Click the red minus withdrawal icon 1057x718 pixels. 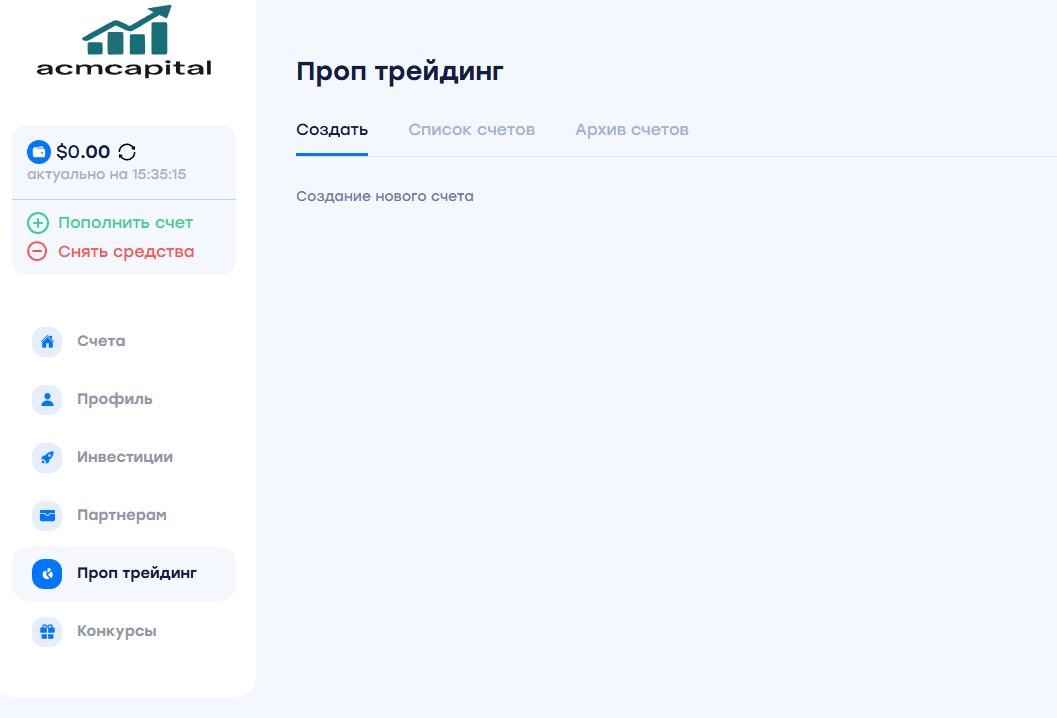36,251
